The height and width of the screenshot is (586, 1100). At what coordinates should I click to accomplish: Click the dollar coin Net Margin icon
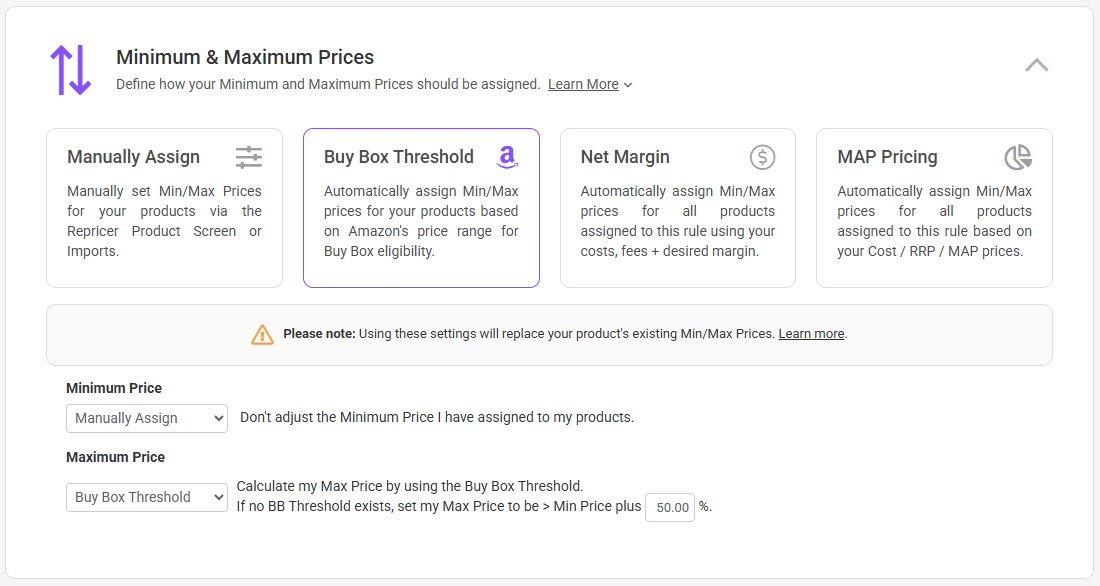[763, 157]
